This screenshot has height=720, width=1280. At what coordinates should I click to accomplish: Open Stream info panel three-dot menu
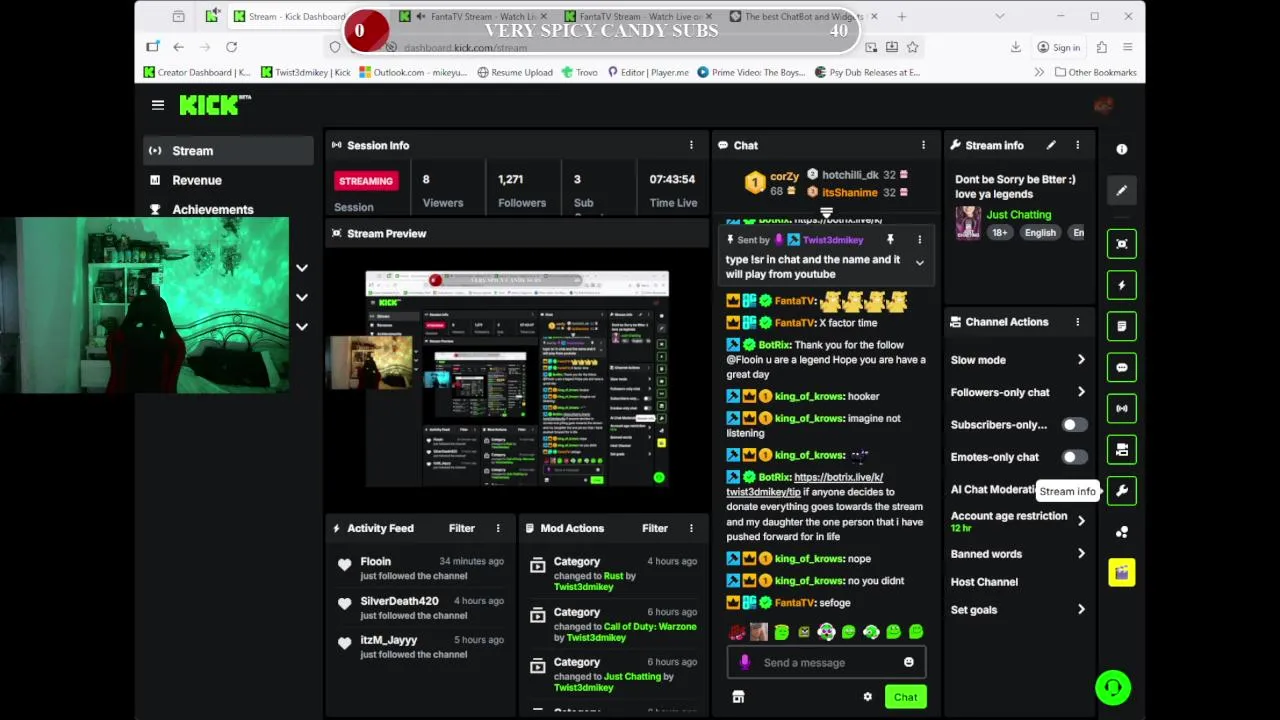(1077, 145)
